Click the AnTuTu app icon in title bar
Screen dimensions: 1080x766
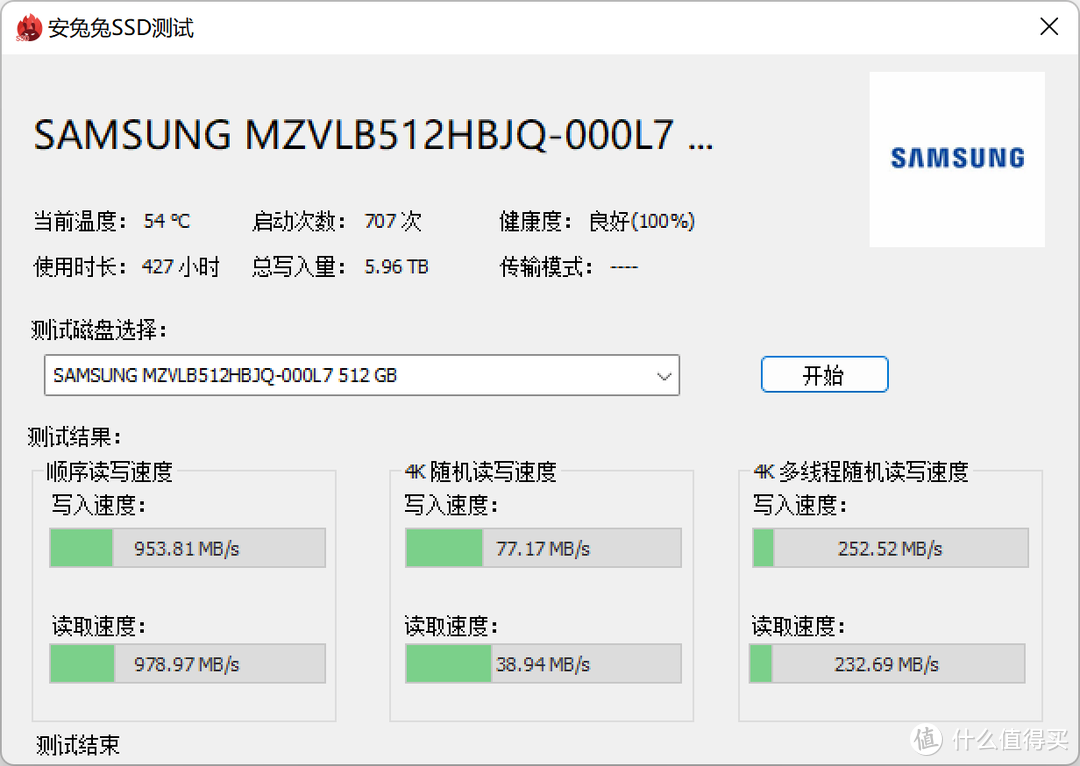29,28
